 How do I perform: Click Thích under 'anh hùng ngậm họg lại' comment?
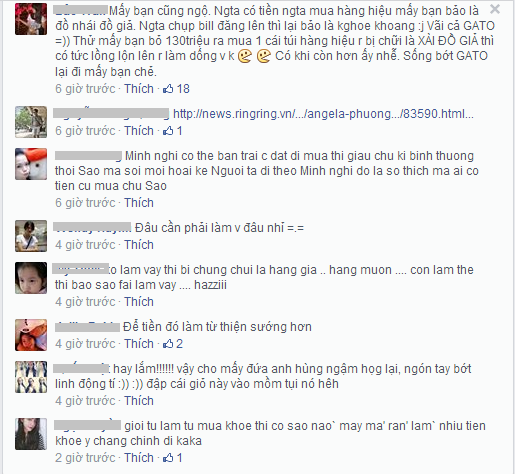(139, 401)
